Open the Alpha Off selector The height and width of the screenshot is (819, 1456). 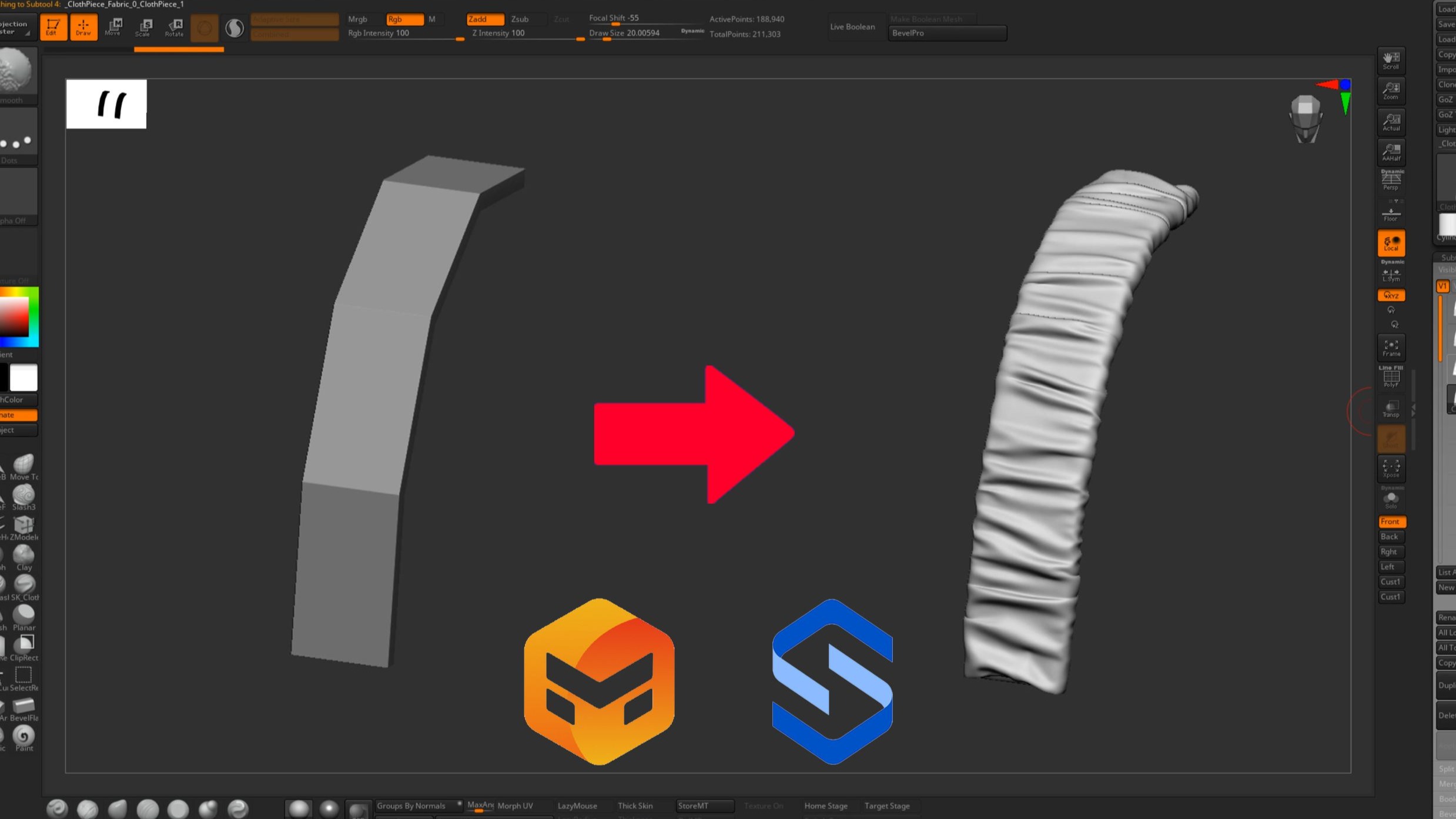click(18, 197)
